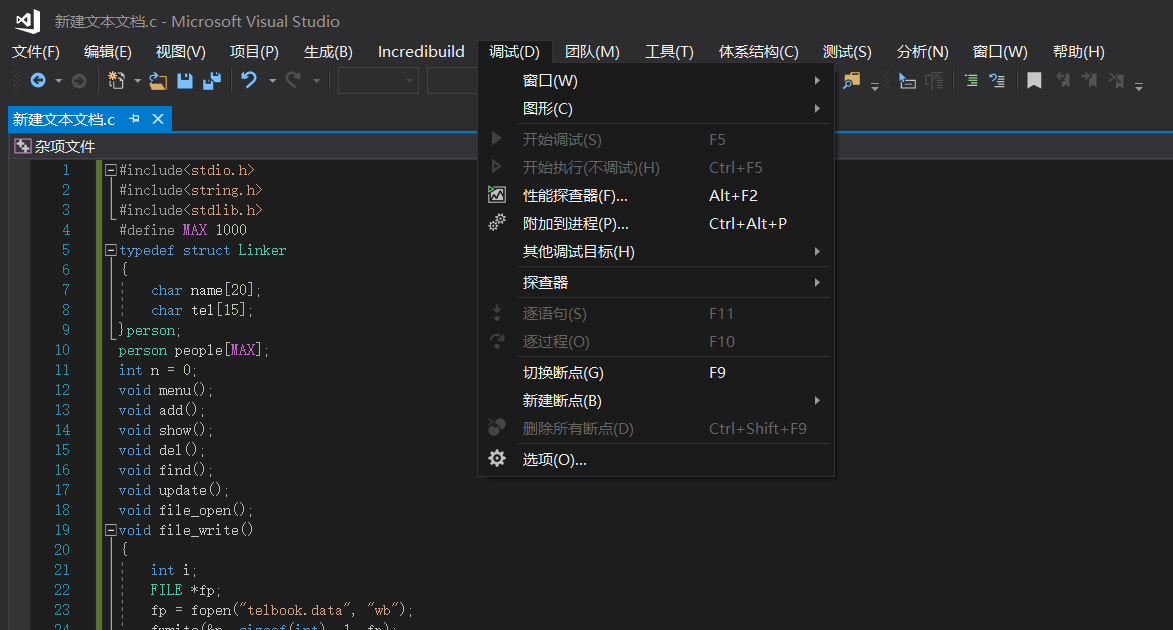Open the Incredibuild menu

tap(421, 52)
